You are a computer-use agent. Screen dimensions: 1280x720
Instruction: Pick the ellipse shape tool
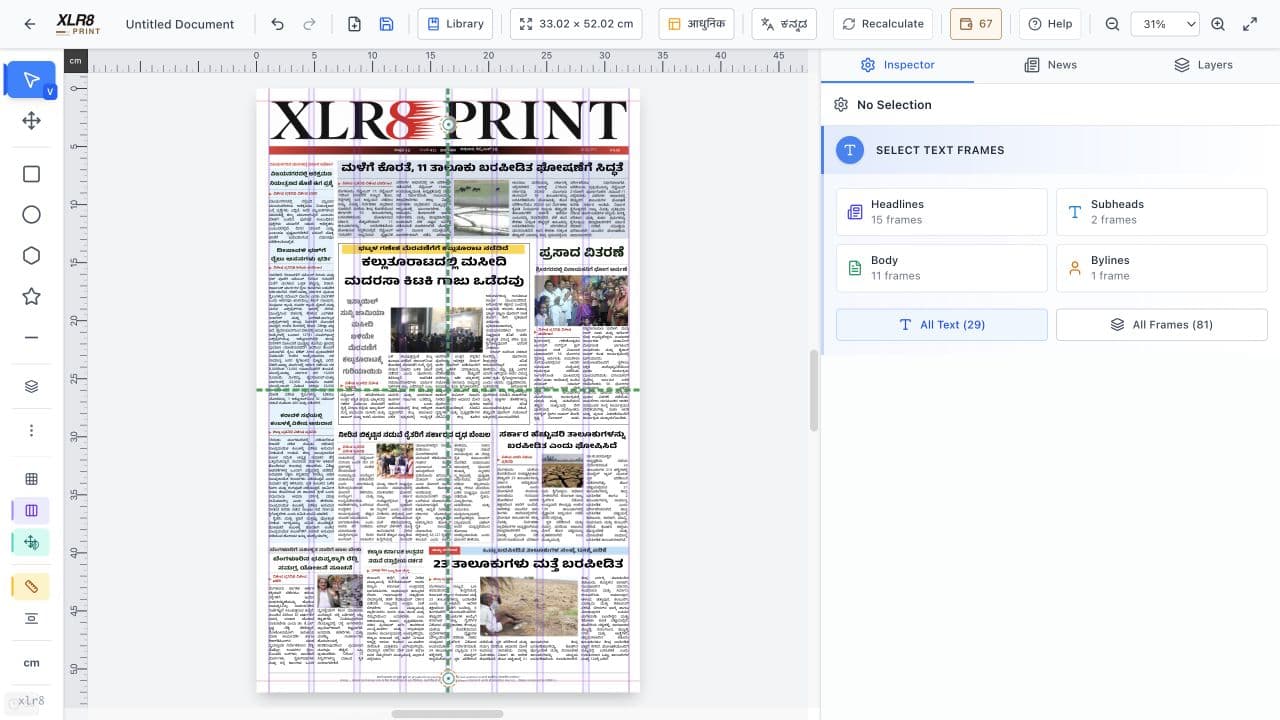click(x=31, y=215)
